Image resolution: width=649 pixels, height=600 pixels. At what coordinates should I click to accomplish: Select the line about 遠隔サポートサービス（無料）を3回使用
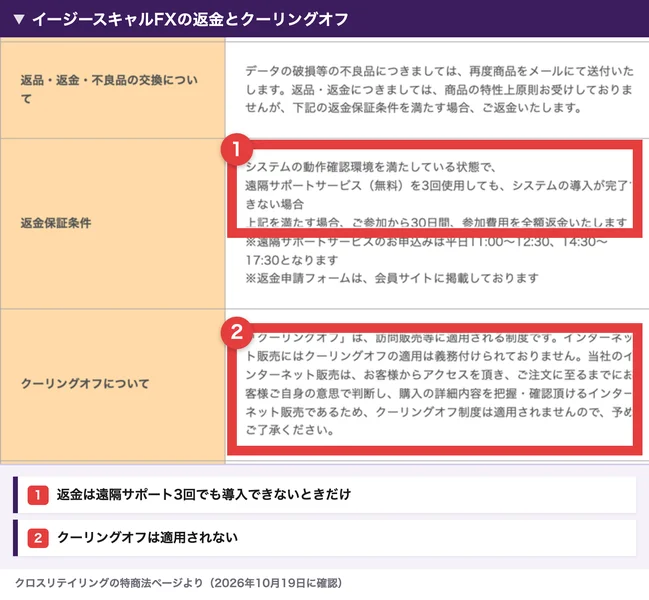coord(437,185)
